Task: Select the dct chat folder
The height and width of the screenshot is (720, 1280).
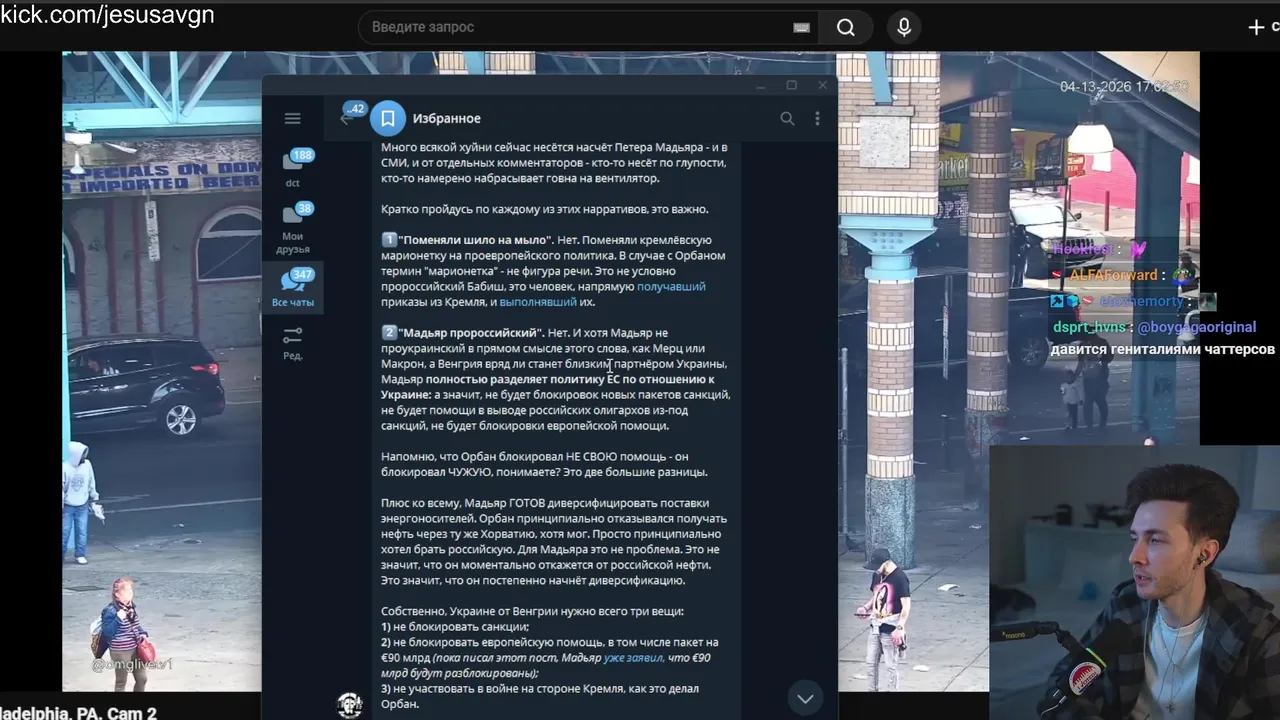Action: 293,168
